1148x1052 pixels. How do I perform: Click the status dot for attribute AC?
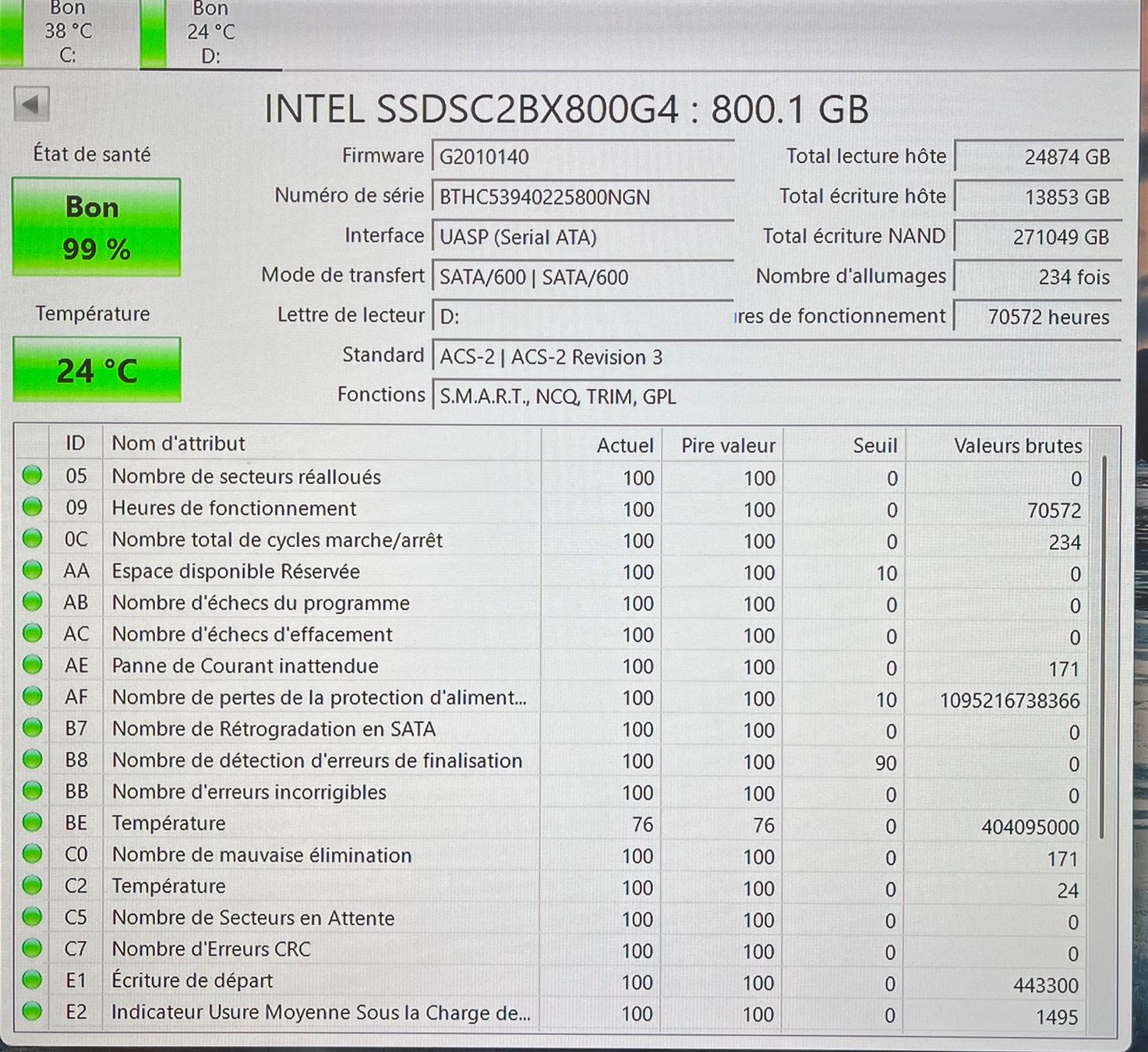32,634
